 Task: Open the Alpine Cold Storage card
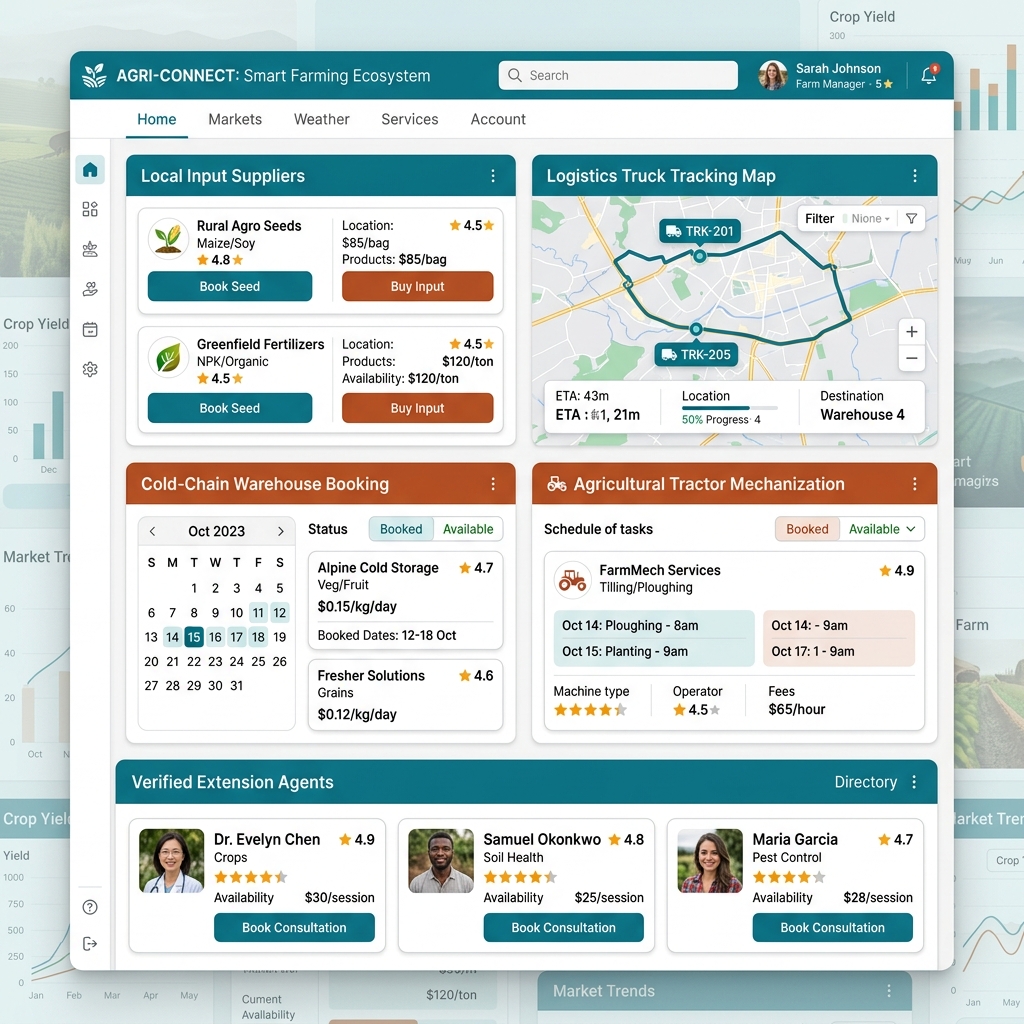tap(406, 601)
